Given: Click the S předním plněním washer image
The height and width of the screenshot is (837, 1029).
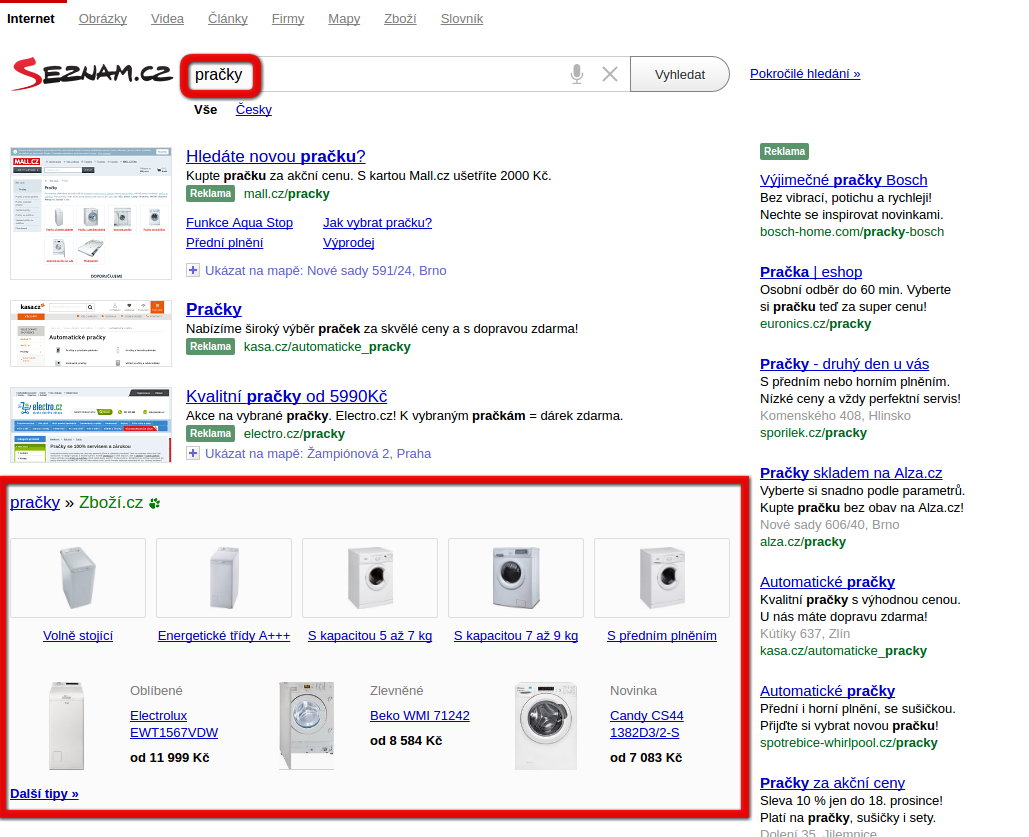Looking at the screenshot, I should [662, 578].
